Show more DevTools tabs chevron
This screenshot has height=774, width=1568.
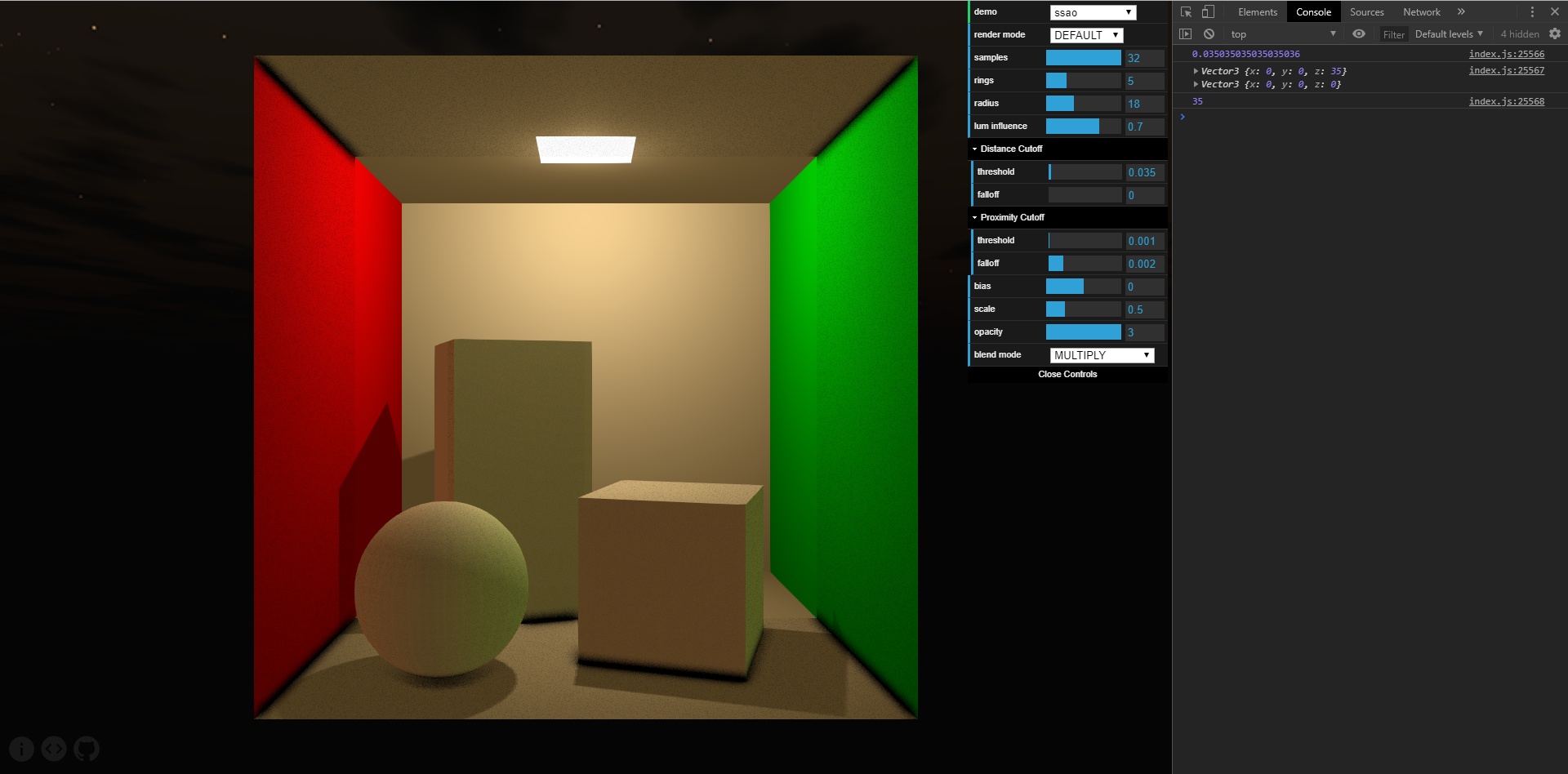coord(1461,11)
